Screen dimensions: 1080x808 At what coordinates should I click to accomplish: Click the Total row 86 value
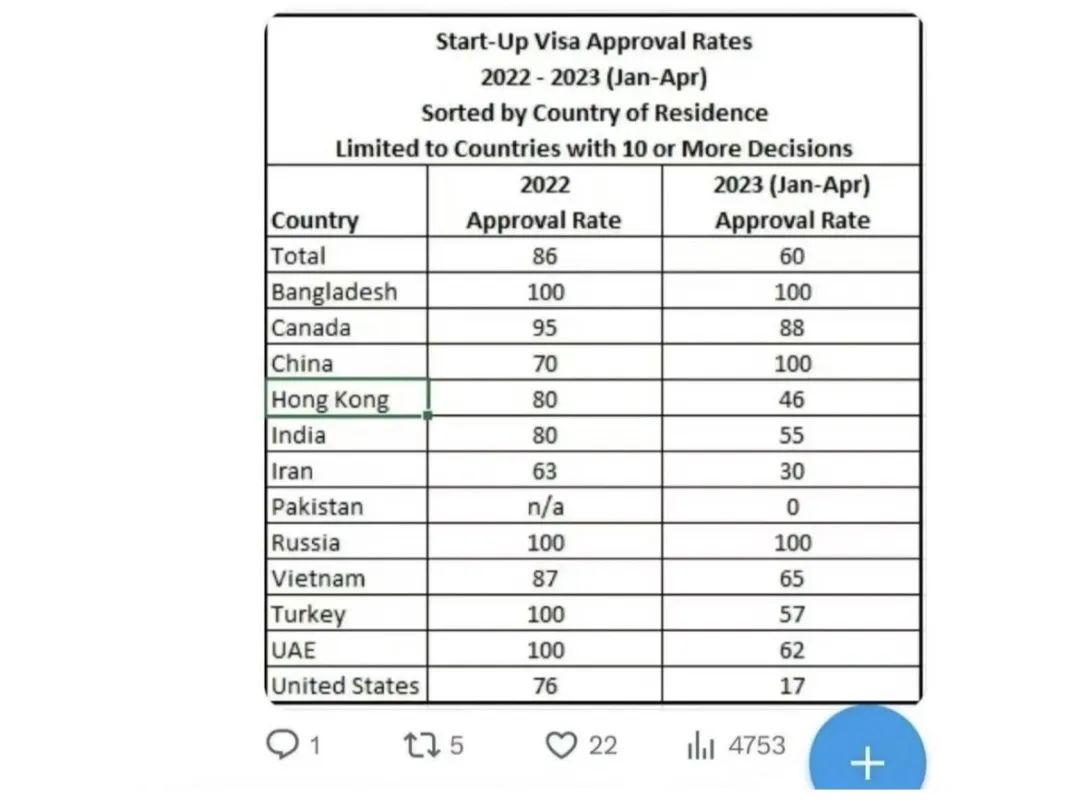click(545, 256)
